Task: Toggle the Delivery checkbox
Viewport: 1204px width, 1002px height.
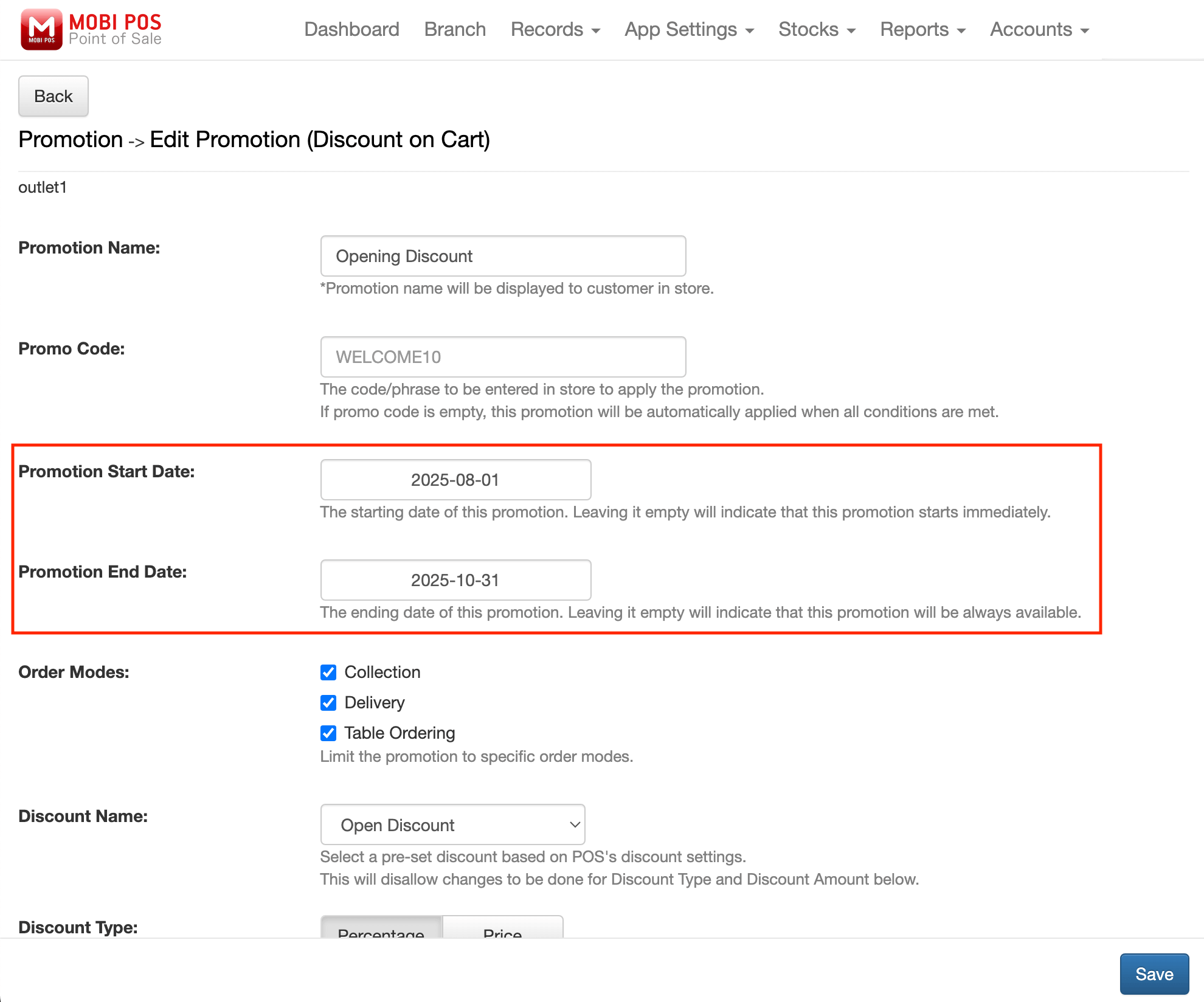Action: [x=328, y=703]
